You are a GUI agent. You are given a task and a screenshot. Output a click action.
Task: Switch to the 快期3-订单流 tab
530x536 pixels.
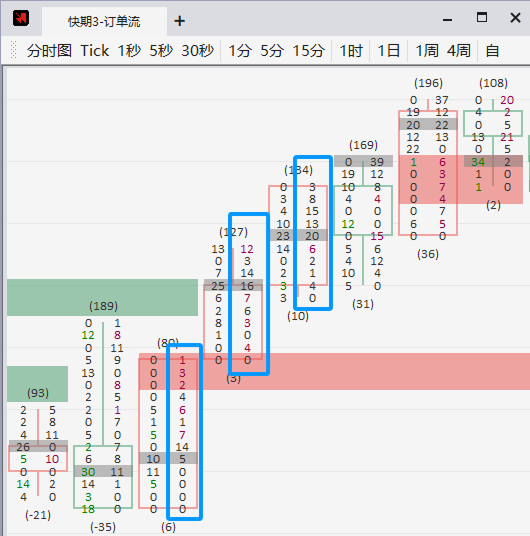pos(104,22)
